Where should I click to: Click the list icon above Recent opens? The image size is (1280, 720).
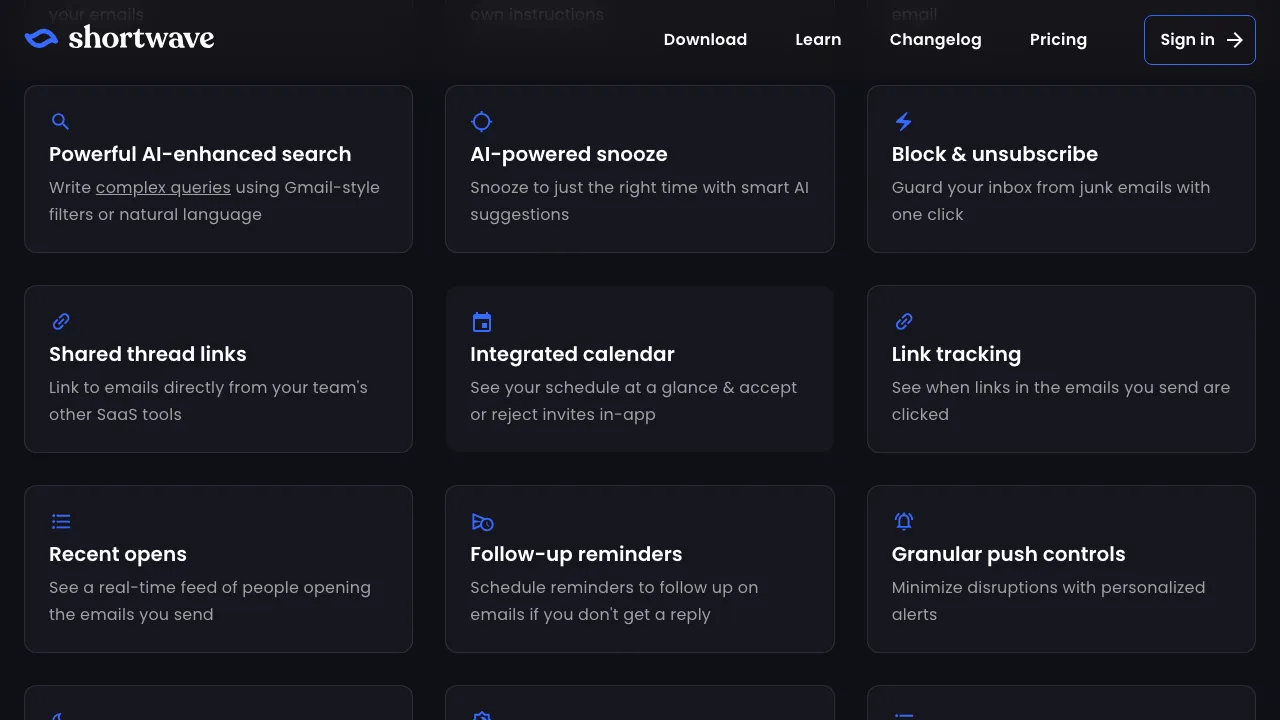[61, 522]
